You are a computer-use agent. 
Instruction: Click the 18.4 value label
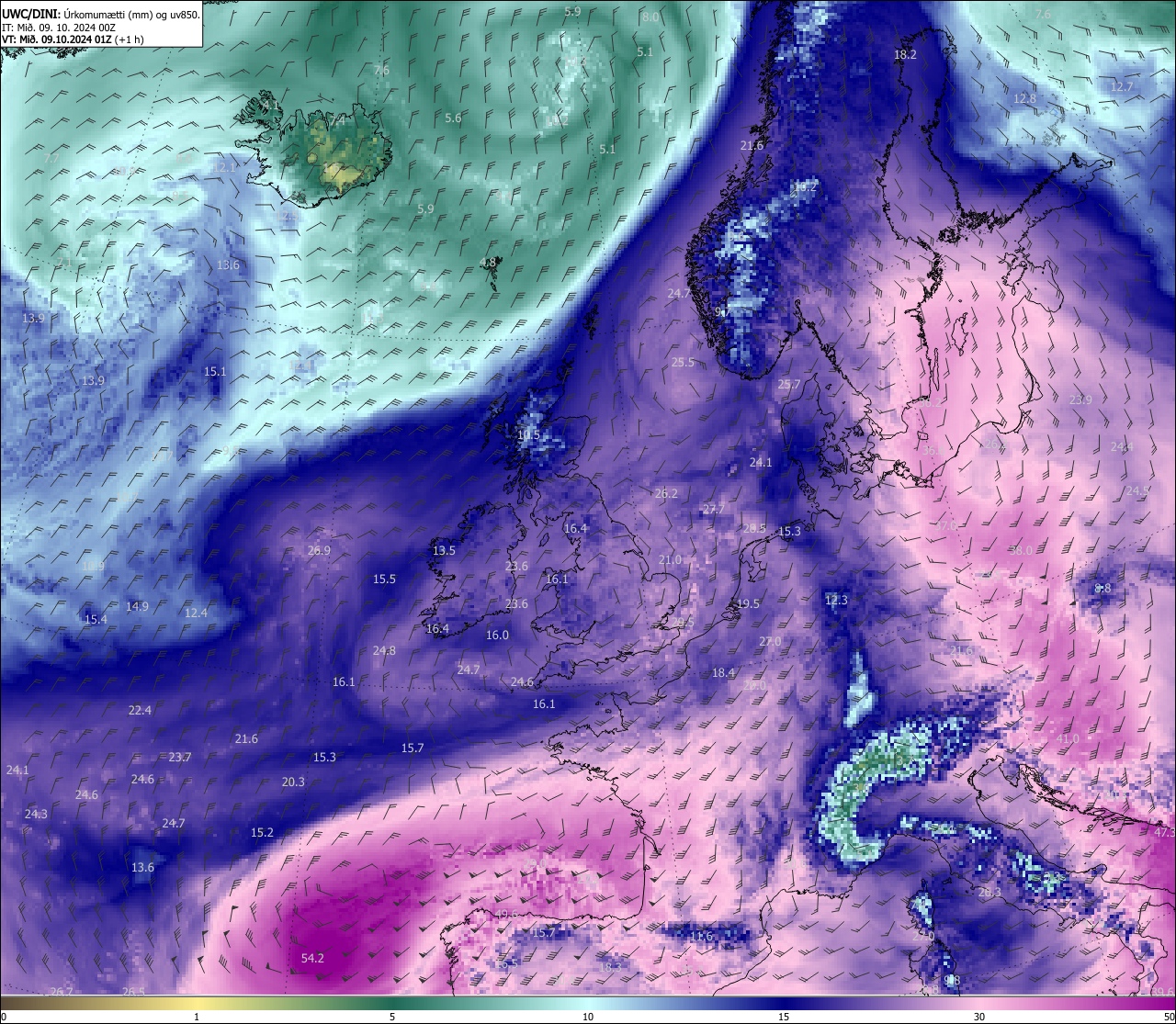[724, 672]
